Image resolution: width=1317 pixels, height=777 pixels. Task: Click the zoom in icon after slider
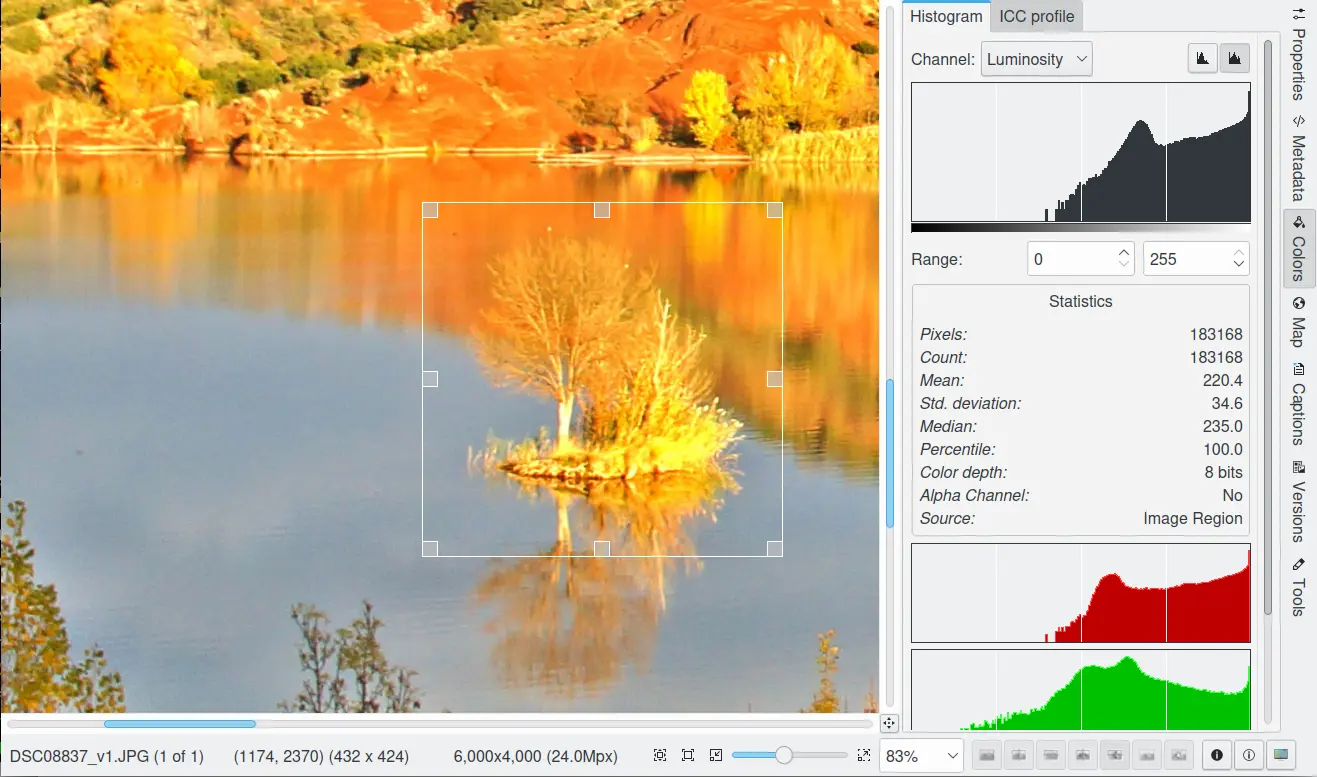tap(865, 756)
